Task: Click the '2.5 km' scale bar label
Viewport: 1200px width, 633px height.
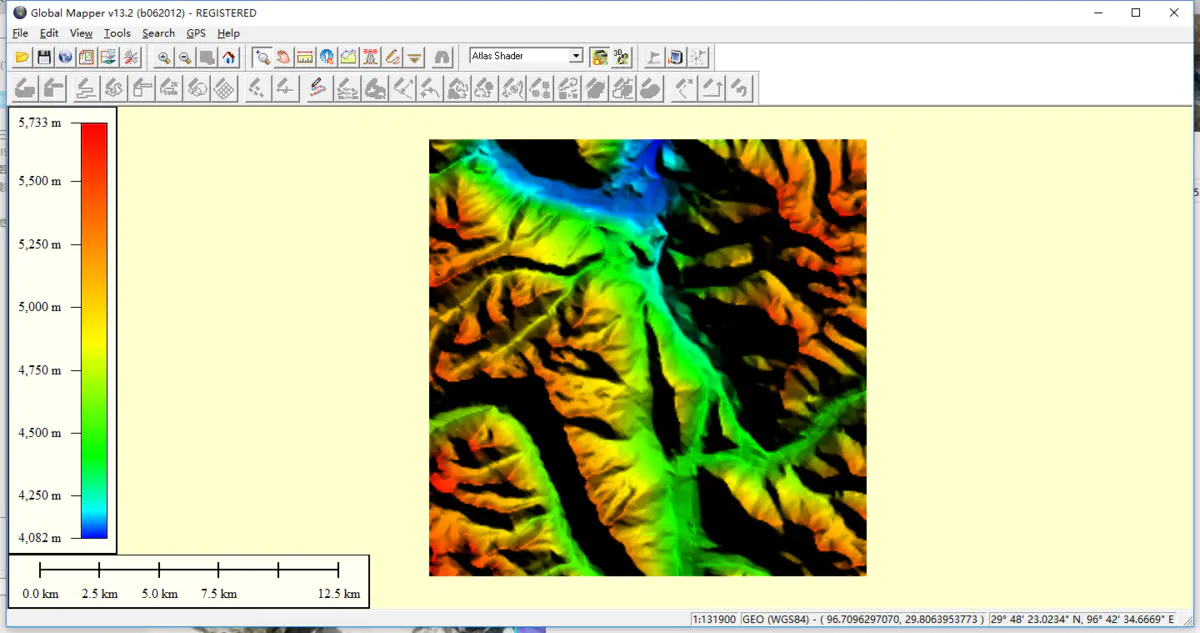Action: (99, 594)
